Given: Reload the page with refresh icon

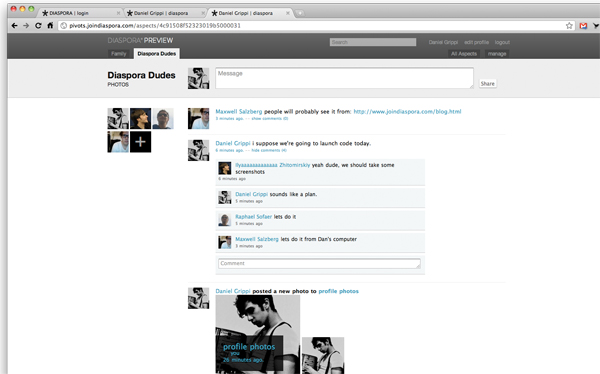Looking at the screenshot, I should coord(38,26).
